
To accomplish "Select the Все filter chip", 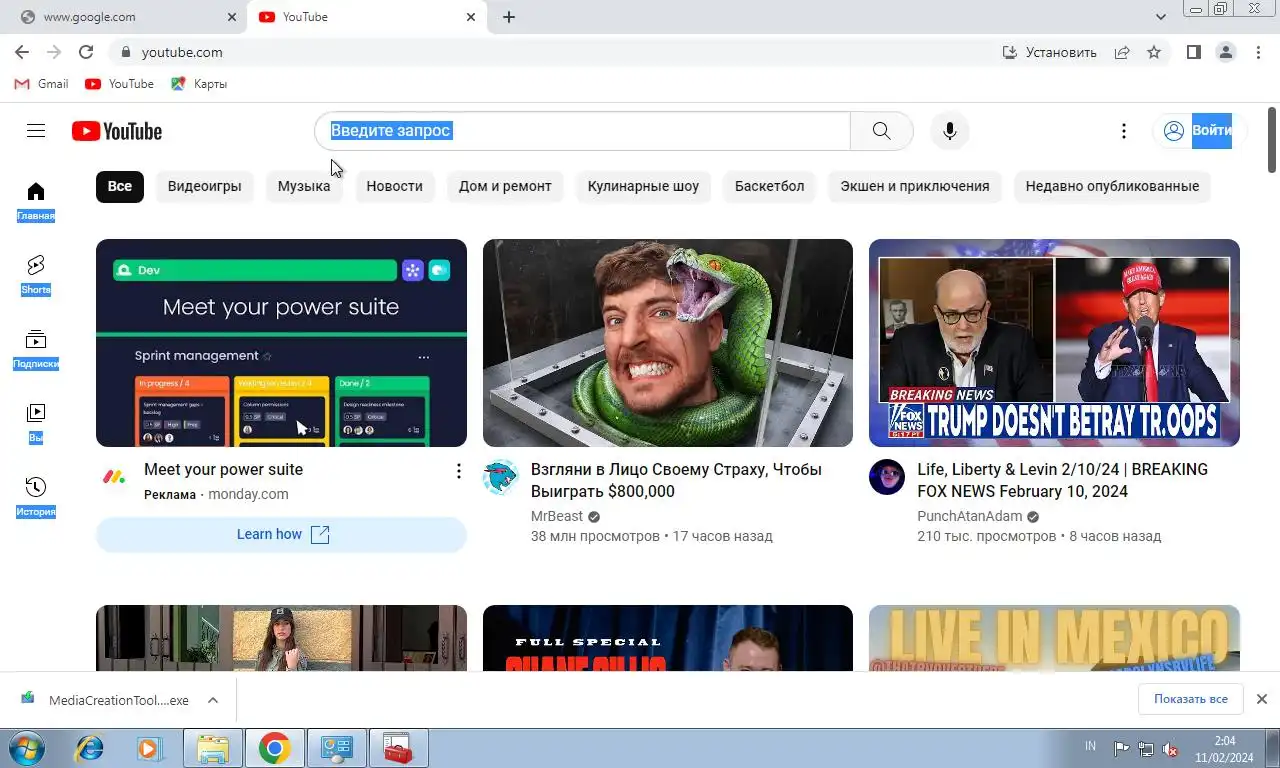I will point(120,186).
